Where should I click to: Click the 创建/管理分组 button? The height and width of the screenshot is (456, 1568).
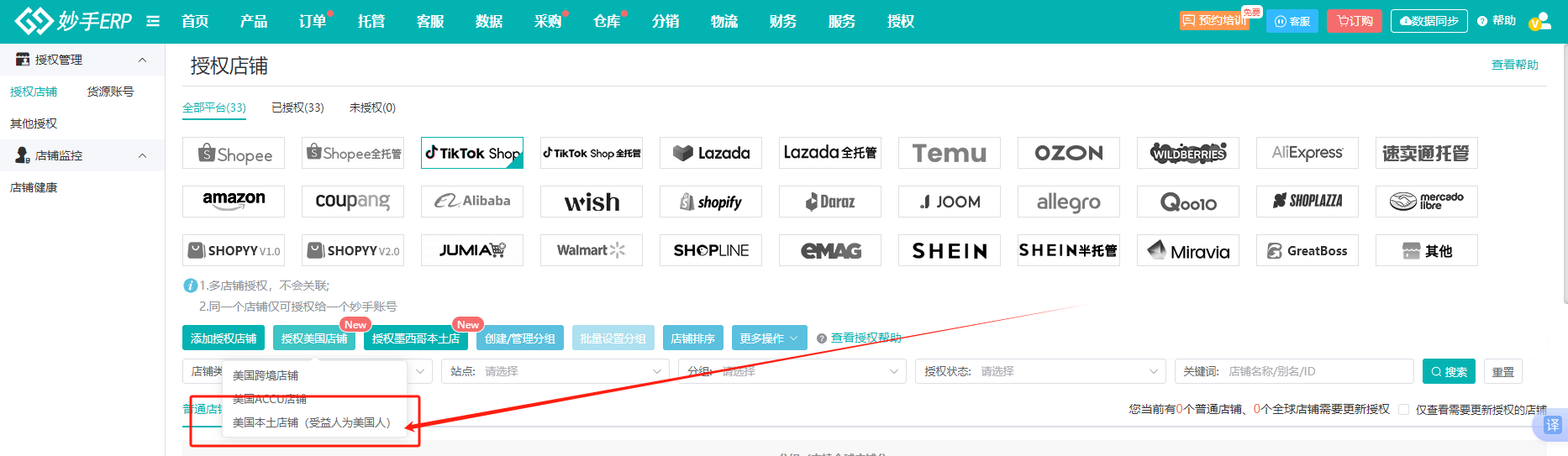(x=520, y=338)
